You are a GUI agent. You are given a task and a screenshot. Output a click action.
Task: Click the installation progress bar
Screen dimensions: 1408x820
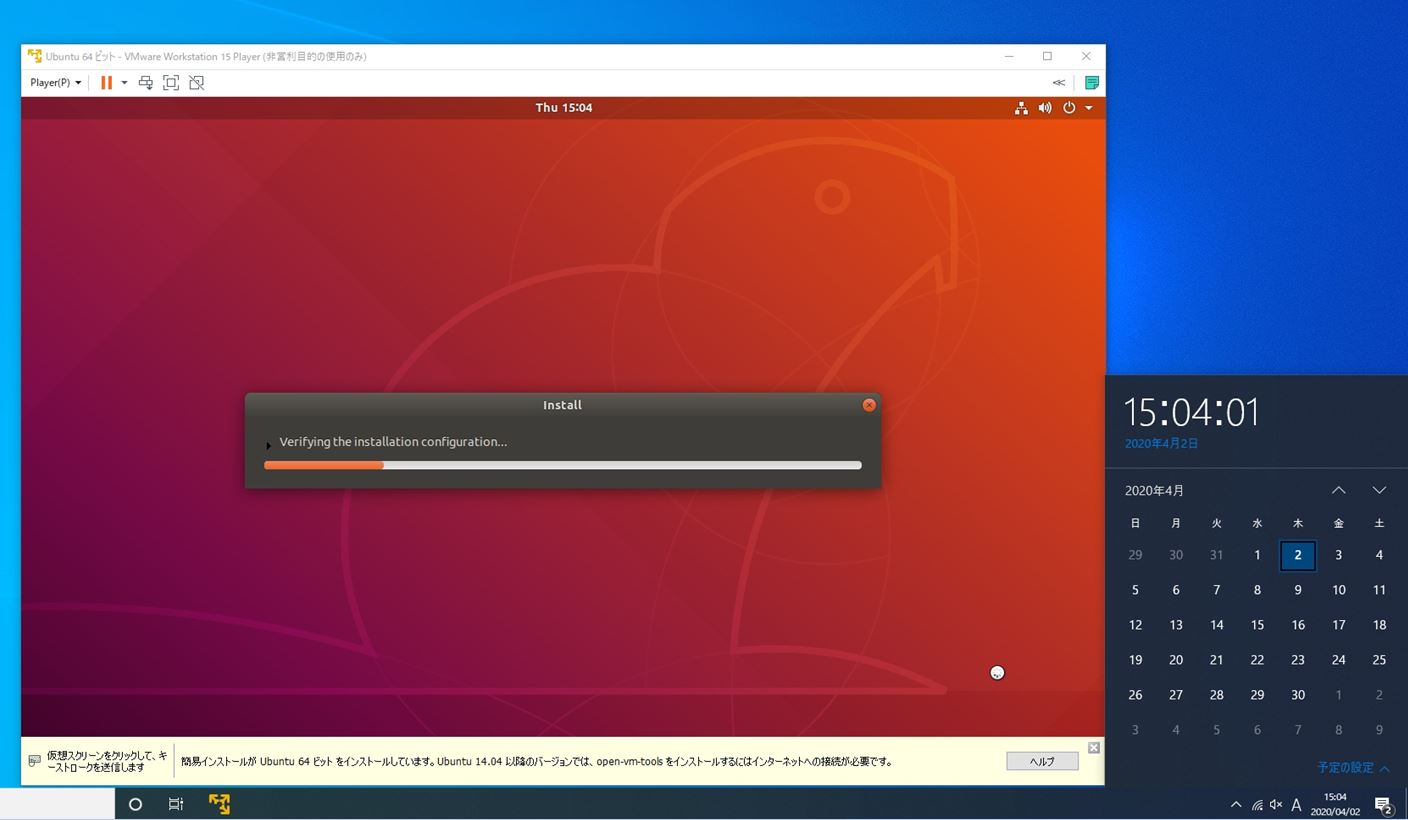(x=562, y=465)
